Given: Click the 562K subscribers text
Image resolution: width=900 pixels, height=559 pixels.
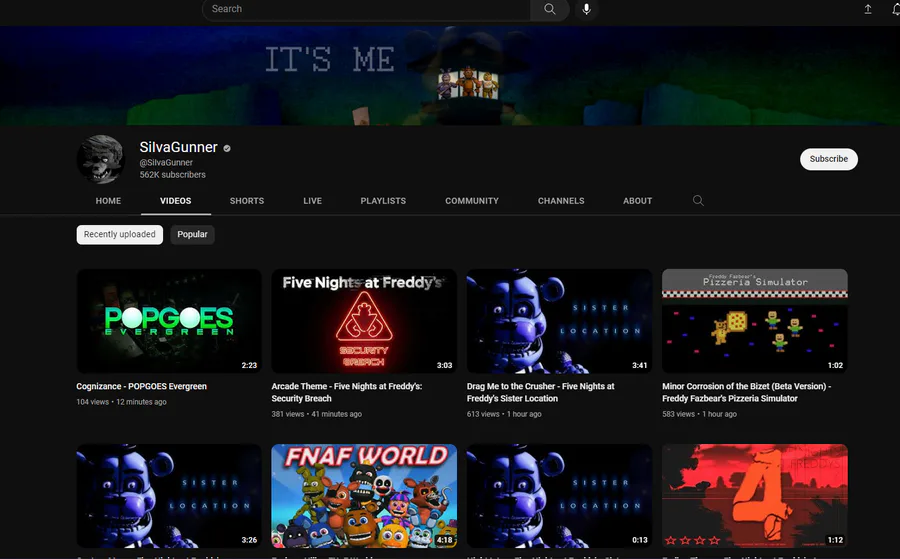Looking at the screenshot, I should point(172,174).
